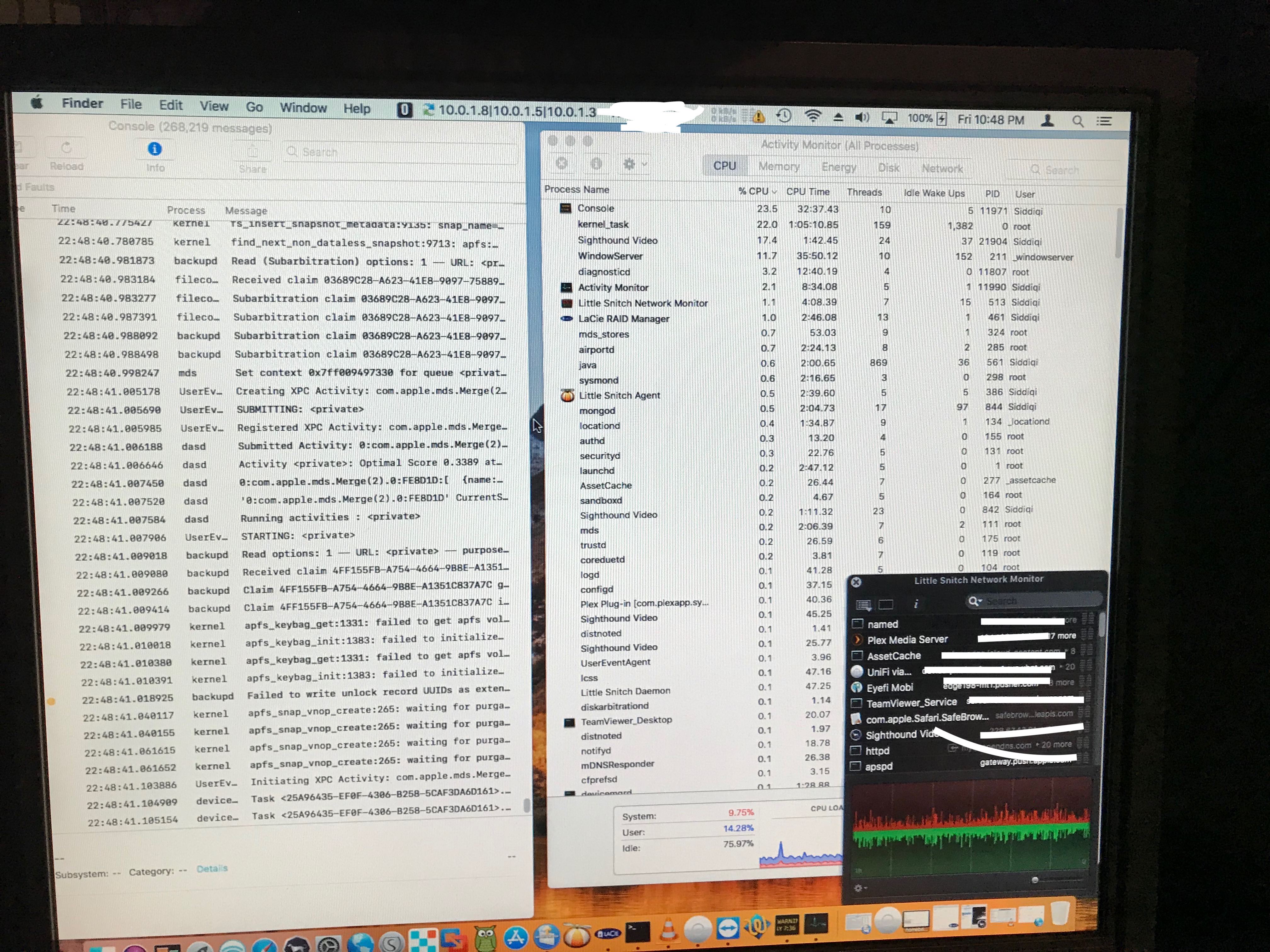
Task: Open the Help menu
Action: pos(357,109)
